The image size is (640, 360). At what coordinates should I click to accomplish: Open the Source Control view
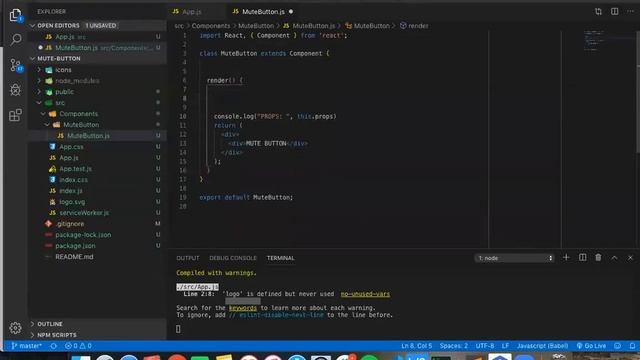coord(16,65)
